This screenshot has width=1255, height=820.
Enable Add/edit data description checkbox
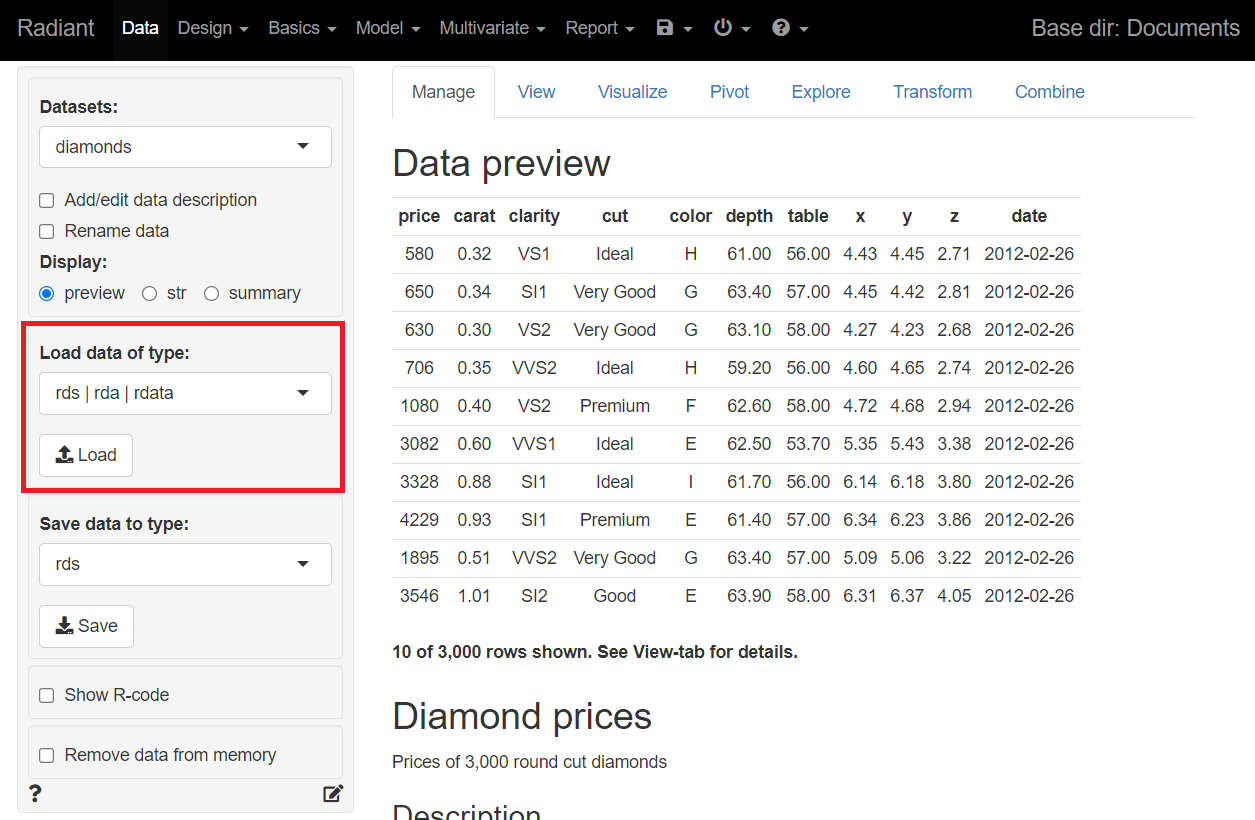(x=47, y=201)
